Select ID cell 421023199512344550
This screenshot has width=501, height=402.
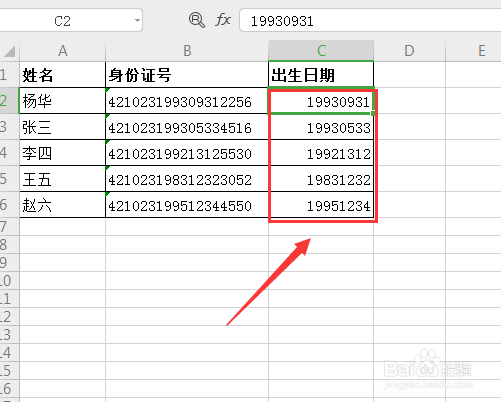pyautogui.click(x=187, y=205)
